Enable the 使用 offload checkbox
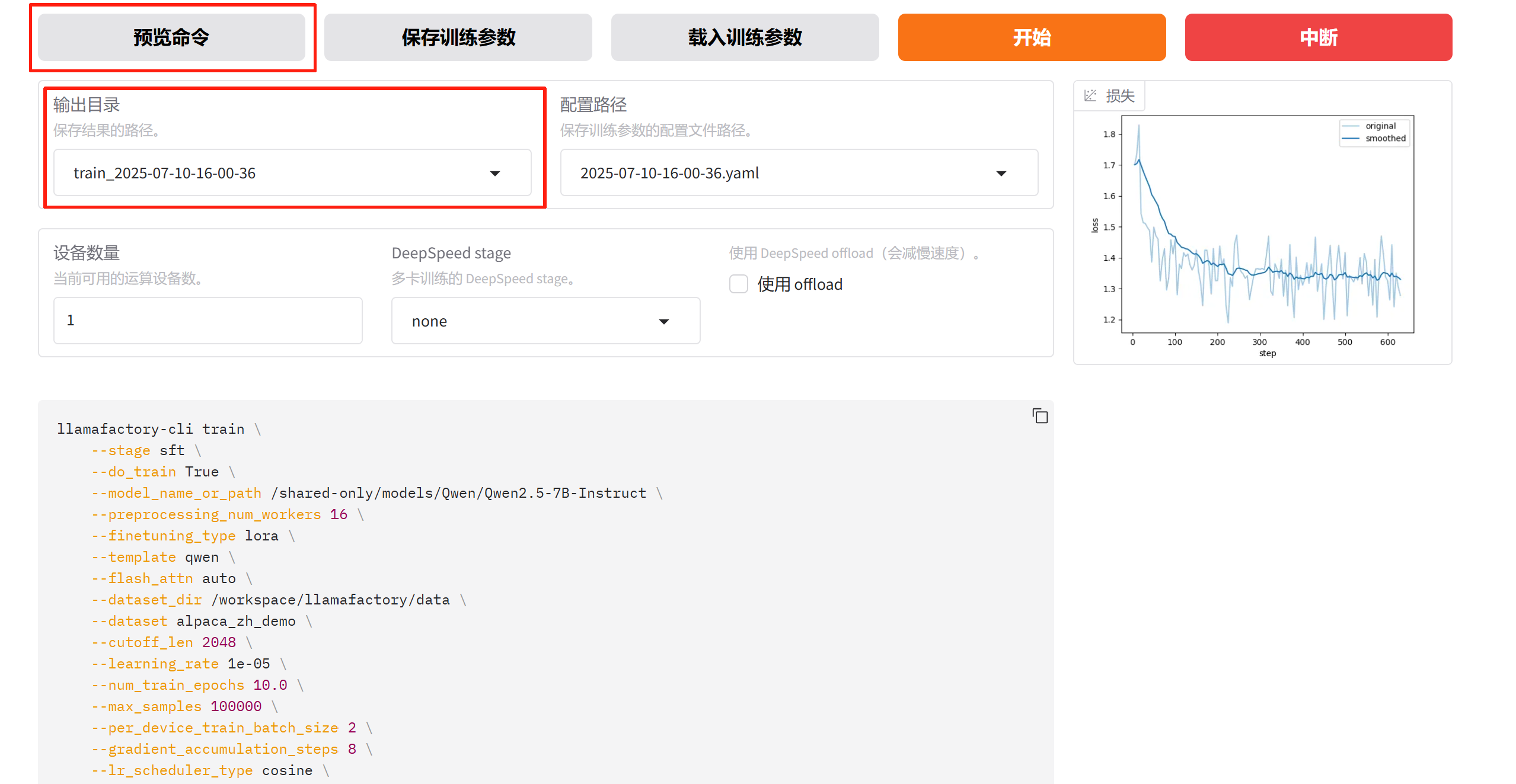This screenshot has height=784, width=1516. click(738, 284)
